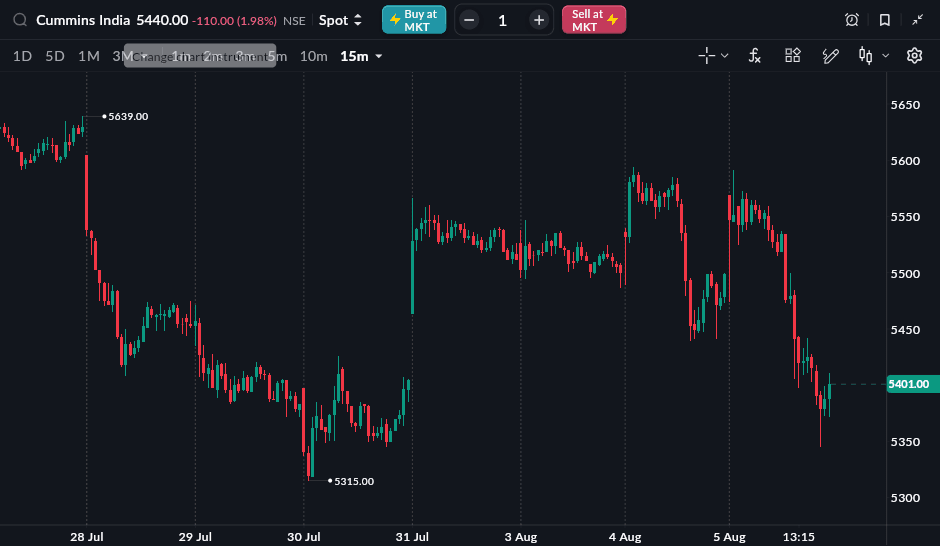940x546 pixels.
Task: Open the fx indicators menu
Action: 755,56
